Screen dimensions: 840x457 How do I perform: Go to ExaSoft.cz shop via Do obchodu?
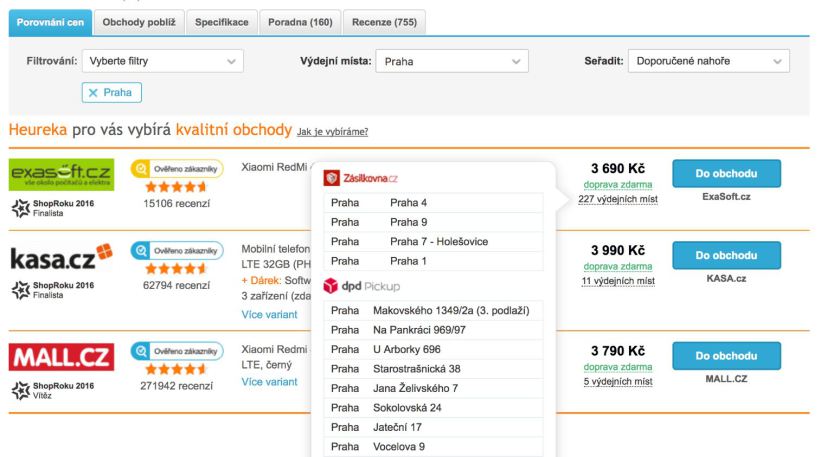coord(726,174)
